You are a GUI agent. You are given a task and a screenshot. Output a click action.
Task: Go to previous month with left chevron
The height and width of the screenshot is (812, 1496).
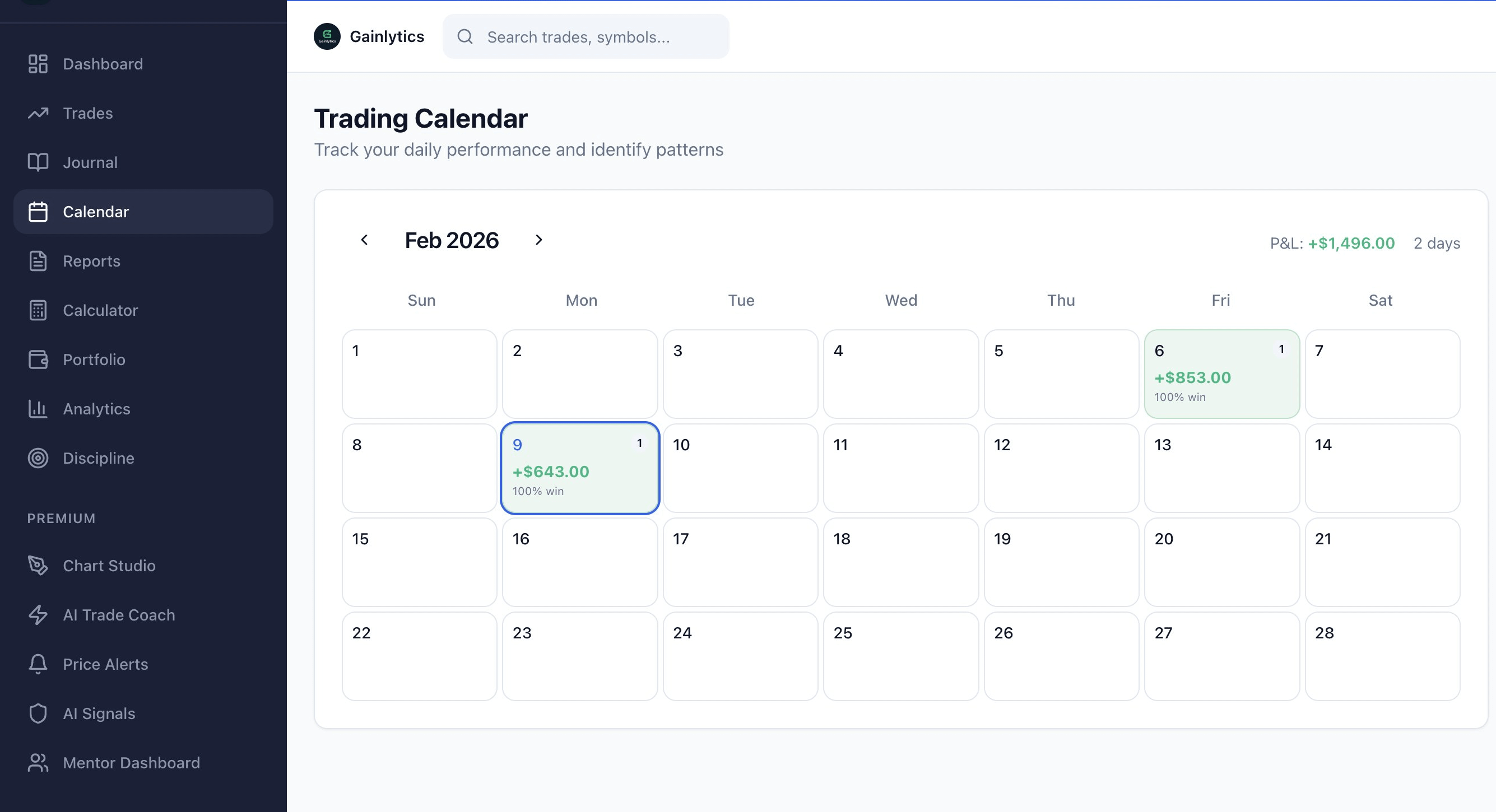(364, 240)
